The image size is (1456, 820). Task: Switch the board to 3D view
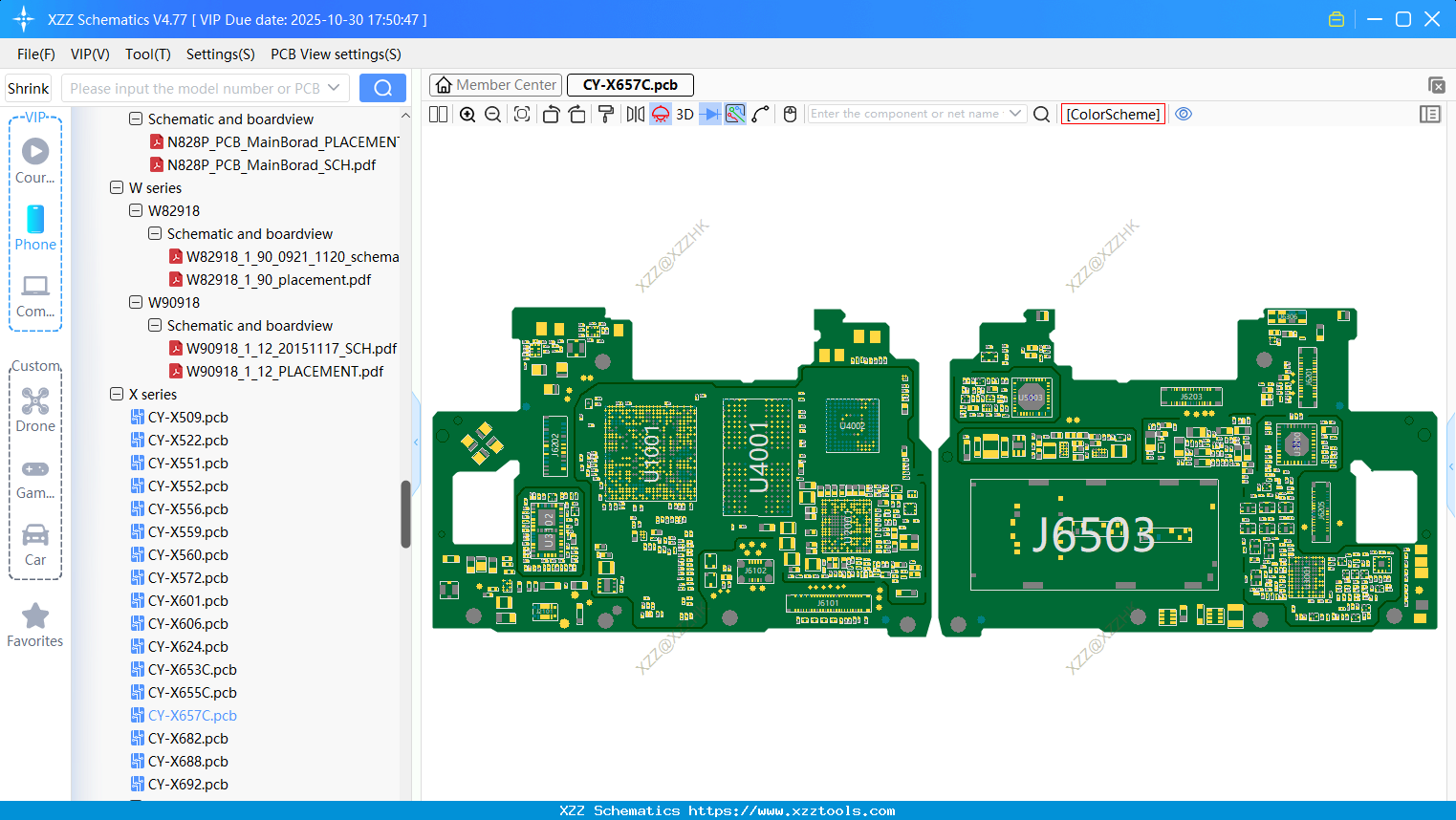pos(685,114)
